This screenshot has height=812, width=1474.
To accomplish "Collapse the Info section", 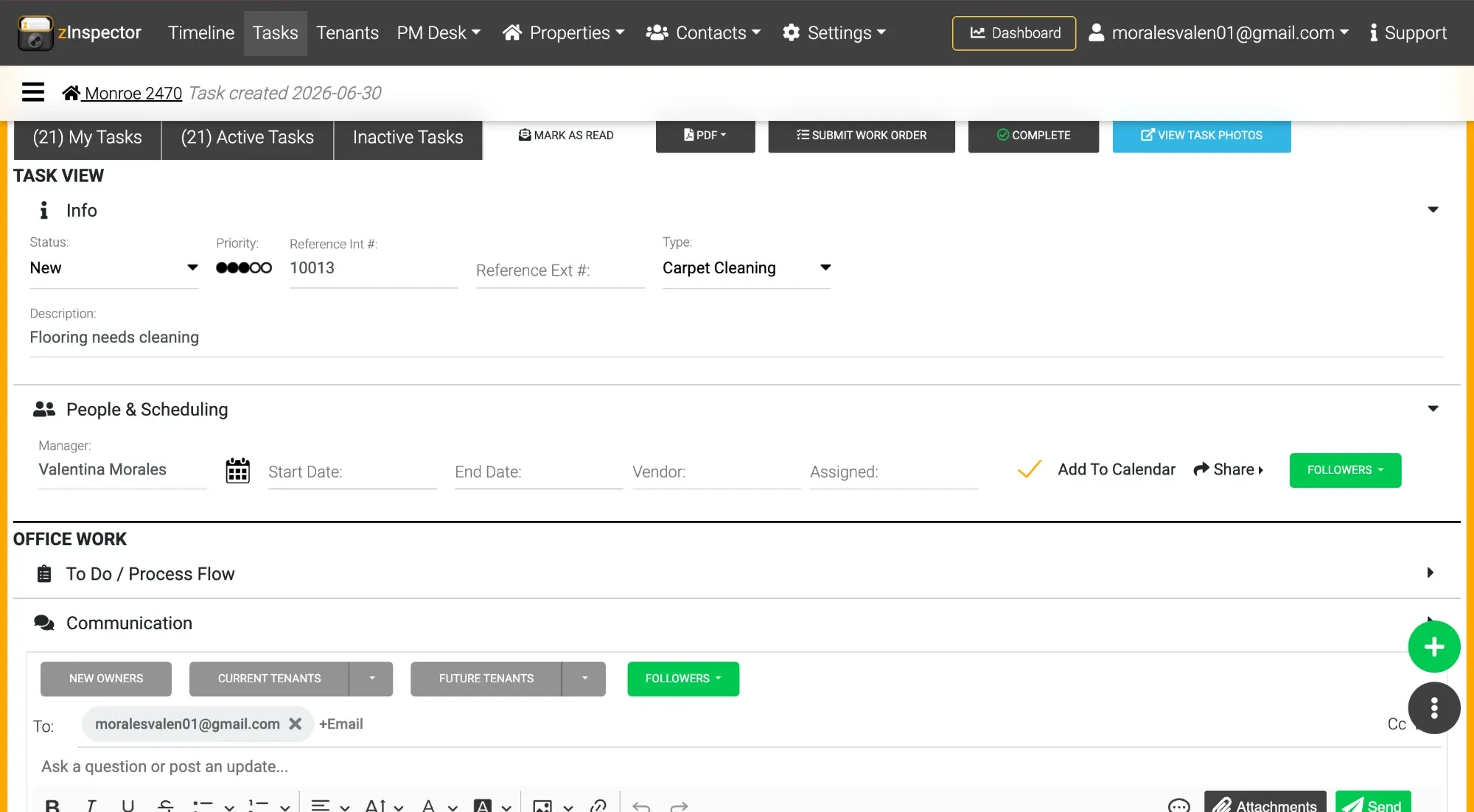I will point(1433,210).
